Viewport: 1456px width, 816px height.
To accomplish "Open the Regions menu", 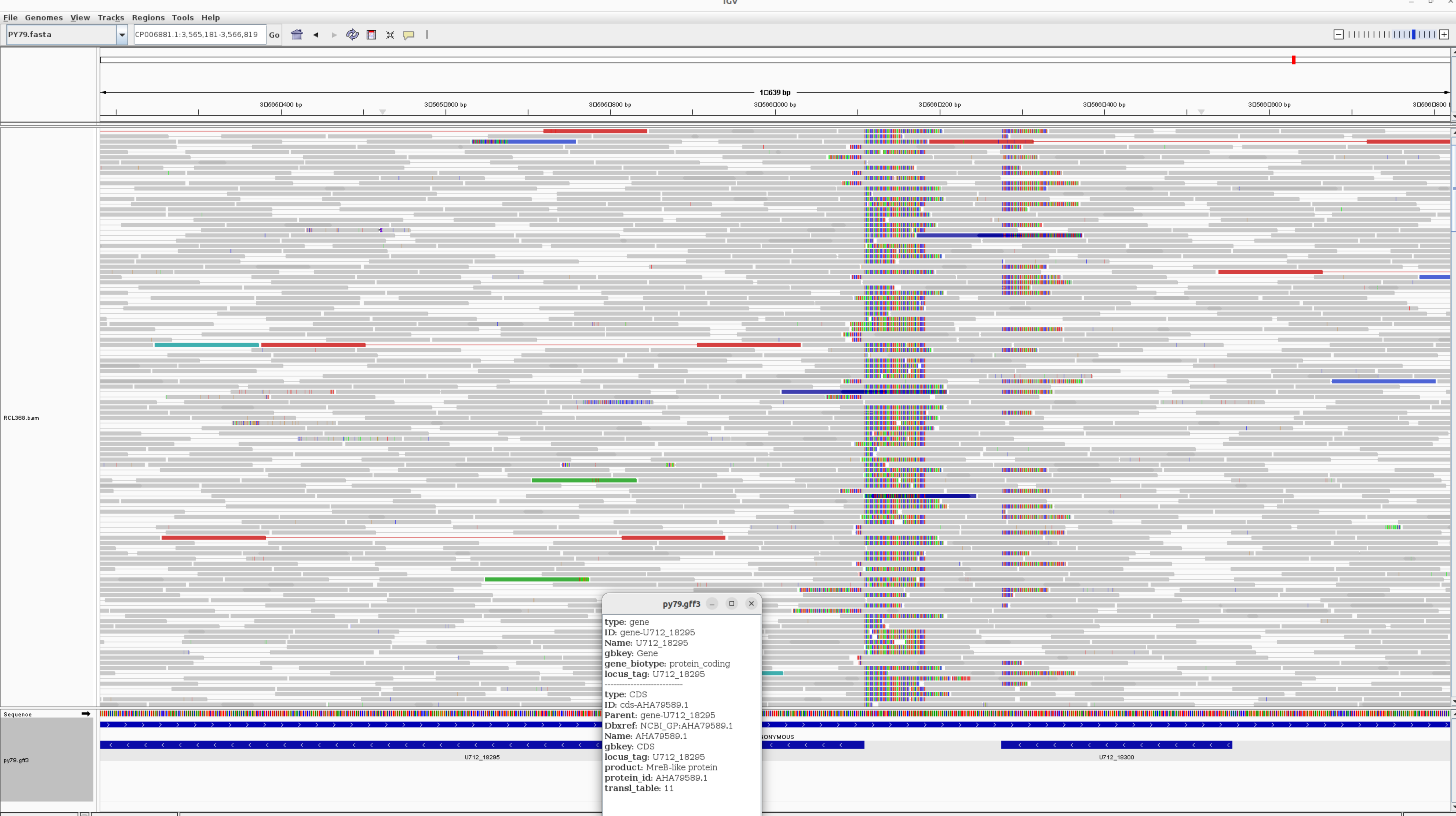I will click(x=148, y=17).
